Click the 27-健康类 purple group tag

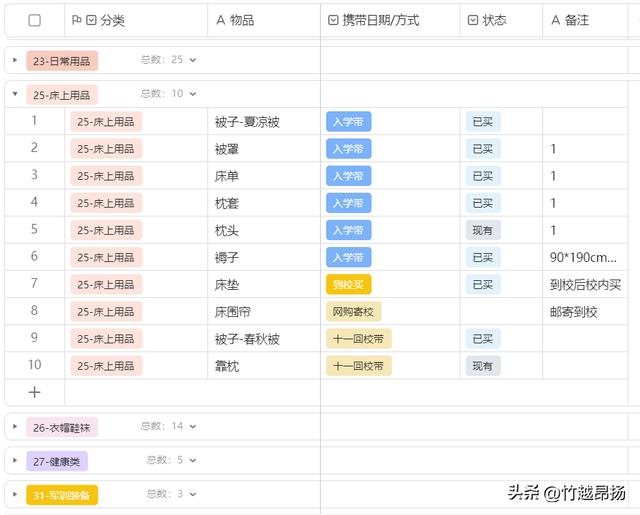pyautogui.click(x=57, y=461)
